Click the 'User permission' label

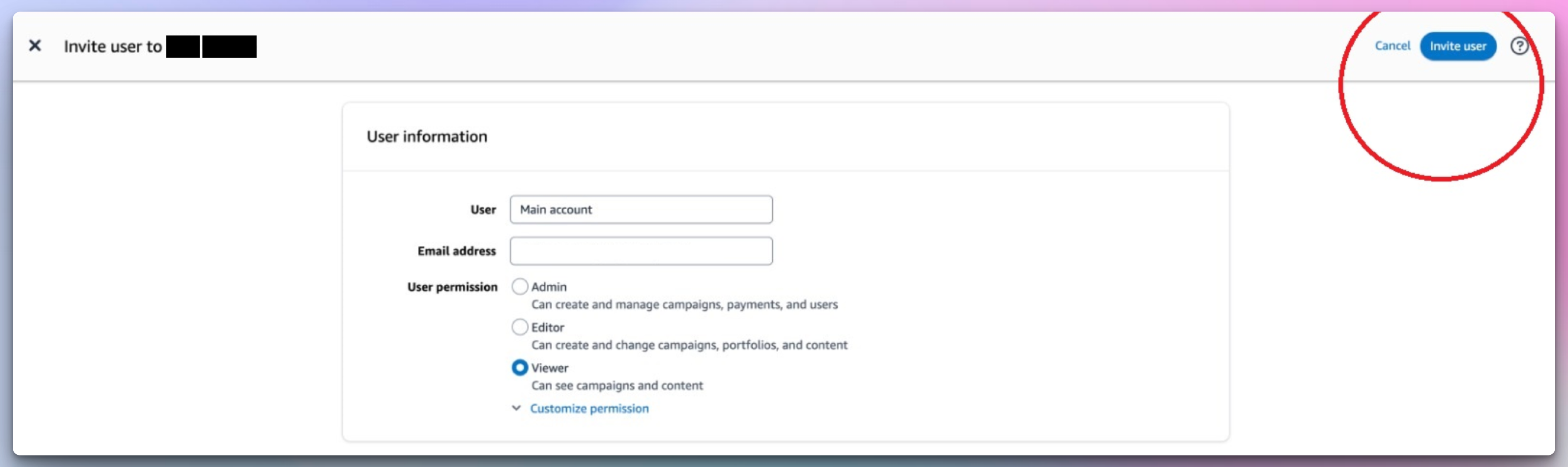(452, 287)
